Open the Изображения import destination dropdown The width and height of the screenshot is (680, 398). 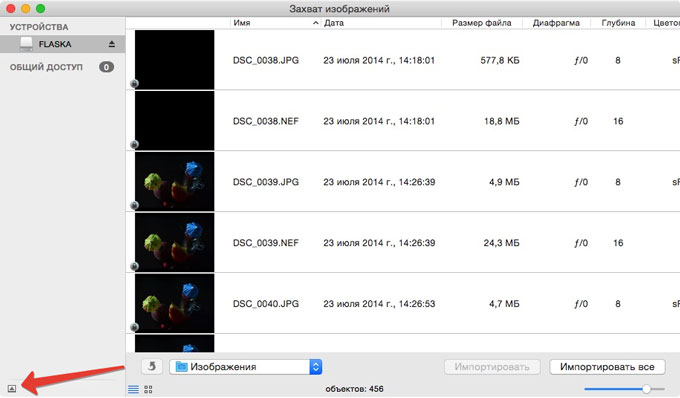click(245, 367)
